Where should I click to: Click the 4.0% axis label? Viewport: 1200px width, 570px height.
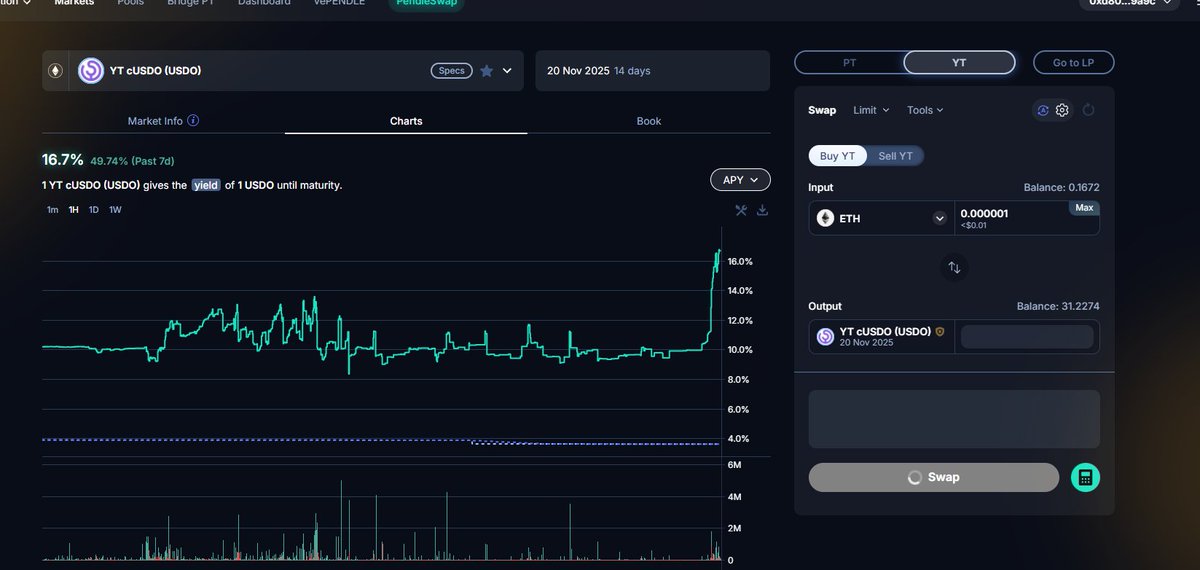click(x=739, y=439)
